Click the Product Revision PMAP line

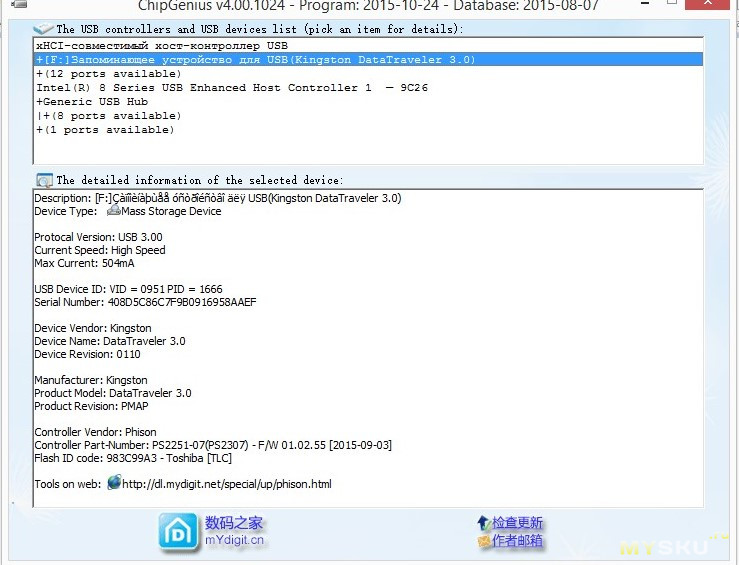(x=91, y=406)
